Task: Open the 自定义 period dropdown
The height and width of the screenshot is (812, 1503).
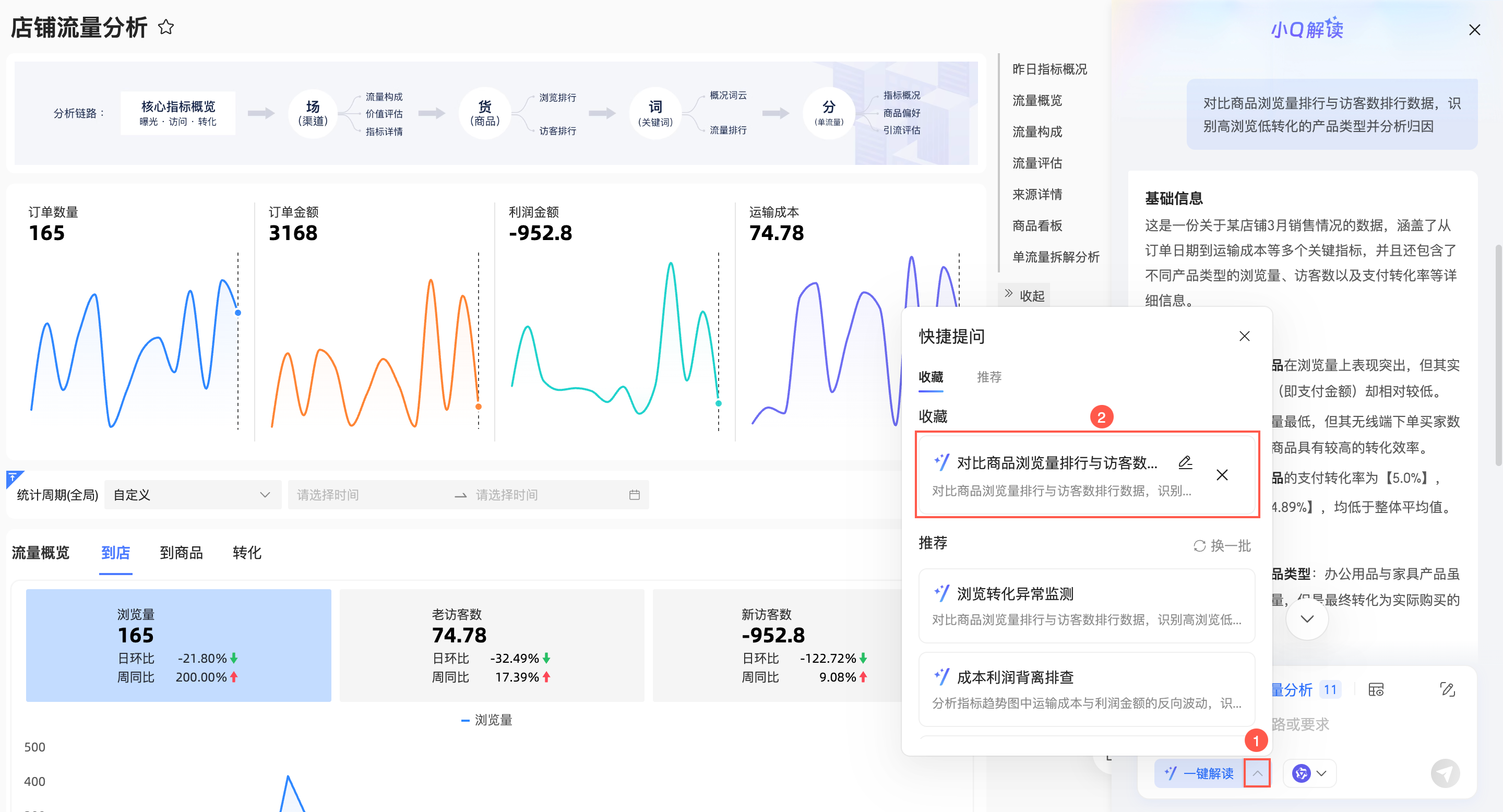Action: (x=192, y=495)
